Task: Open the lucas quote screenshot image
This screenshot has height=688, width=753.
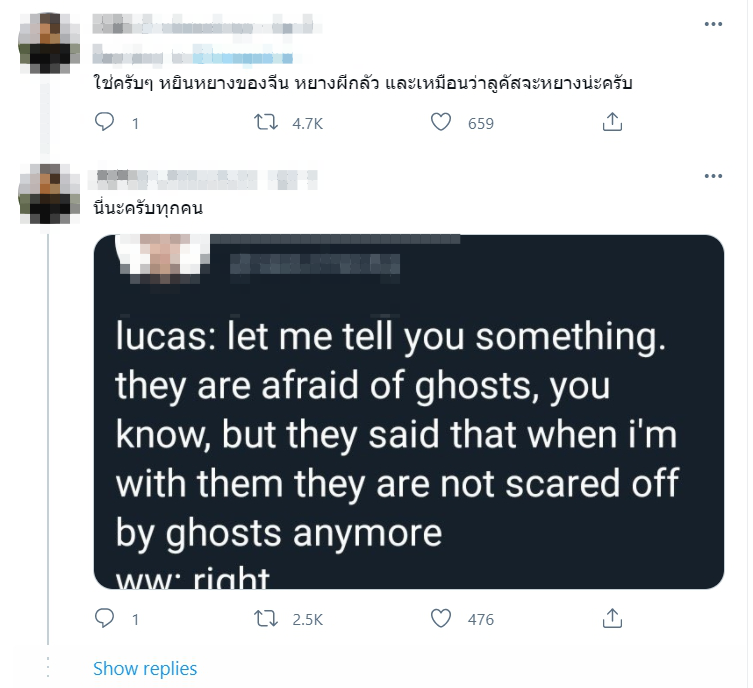Action: pyautogui.click(x=409, y=411)
